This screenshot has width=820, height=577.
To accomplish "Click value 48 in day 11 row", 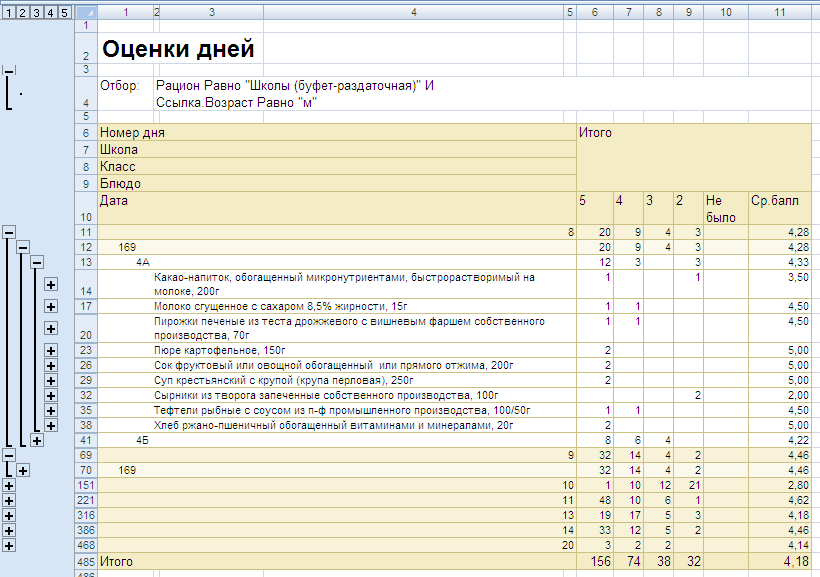I will point(595,501).
